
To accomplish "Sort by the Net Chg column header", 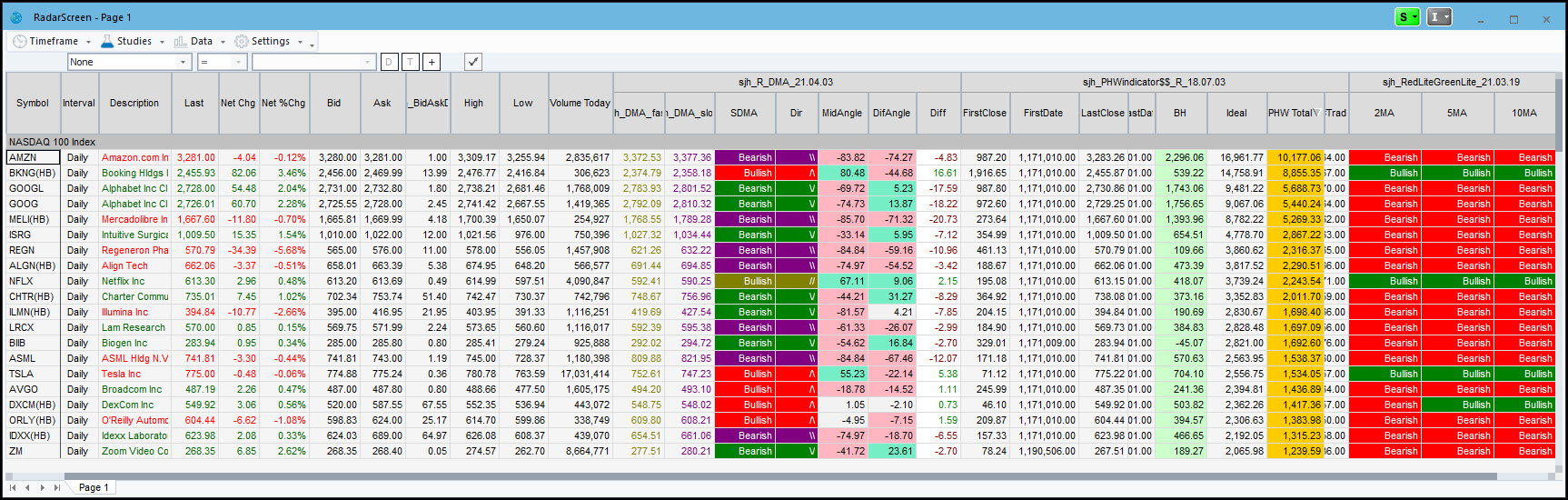I will pyautogui.click(x=238, y=103).
